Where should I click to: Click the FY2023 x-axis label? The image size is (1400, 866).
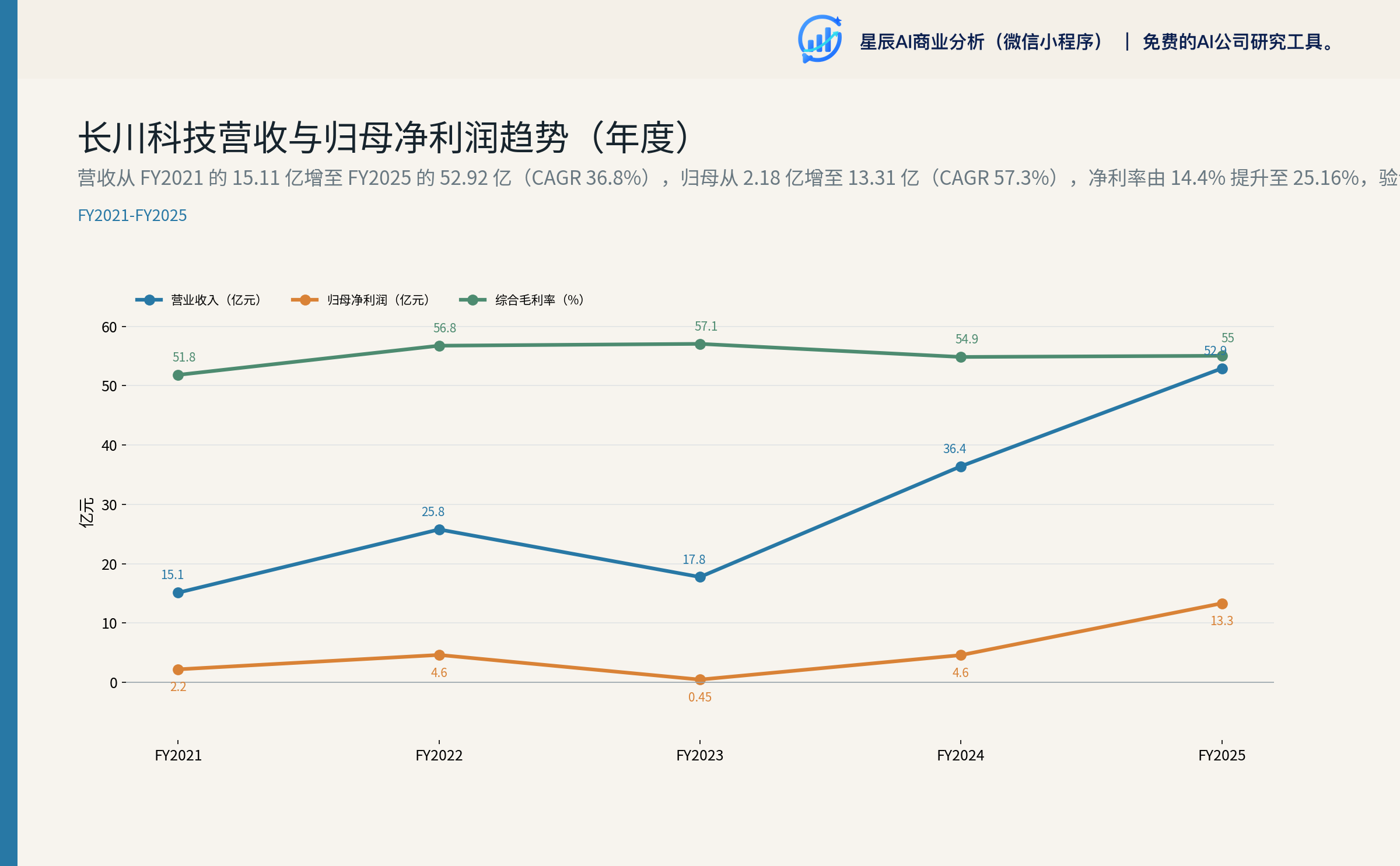tap(700, 755)
